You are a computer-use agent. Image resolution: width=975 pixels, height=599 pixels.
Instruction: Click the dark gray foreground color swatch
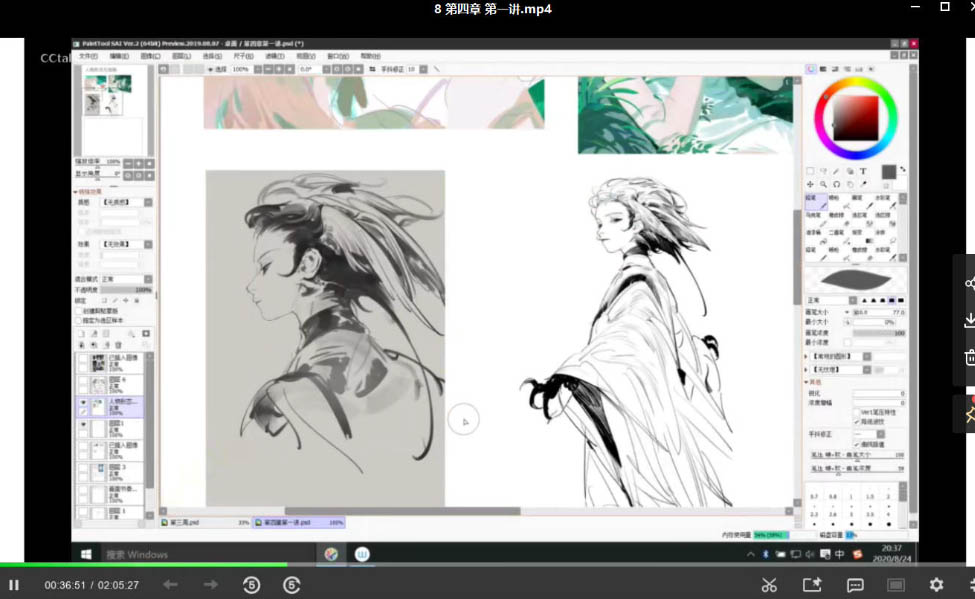click(889, 171)
